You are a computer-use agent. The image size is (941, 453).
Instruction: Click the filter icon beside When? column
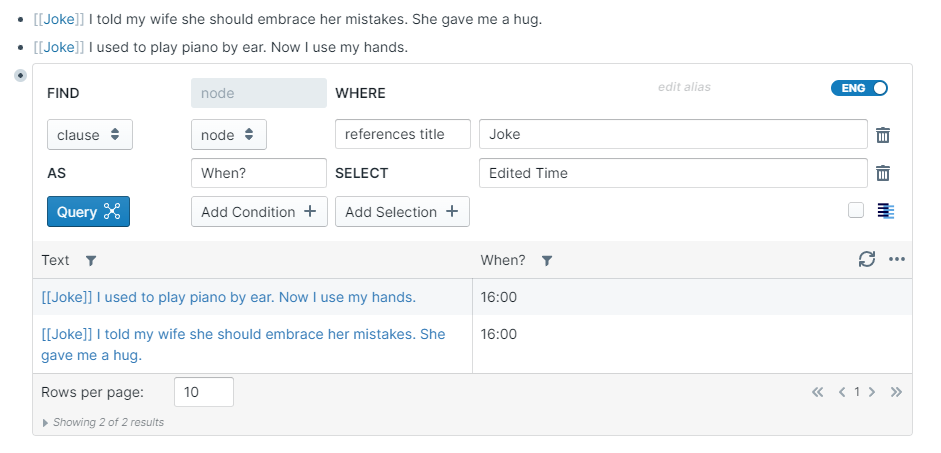click(547, 261)
